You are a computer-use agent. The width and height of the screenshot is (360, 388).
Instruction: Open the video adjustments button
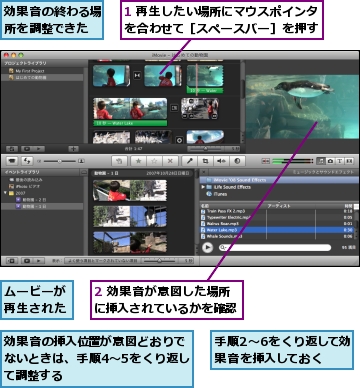(x=237, y=161)
